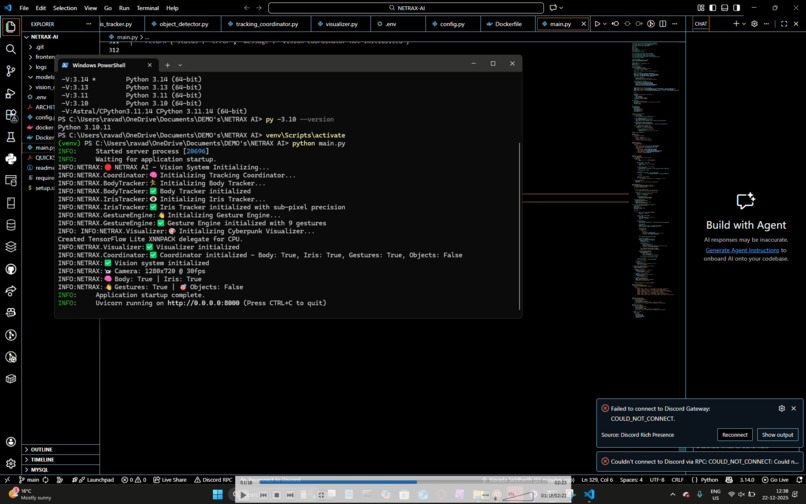Click Discord RPC status bar item
Image resolution: width=806 pixels, height=504 pixels.
(x=213, y=479)
